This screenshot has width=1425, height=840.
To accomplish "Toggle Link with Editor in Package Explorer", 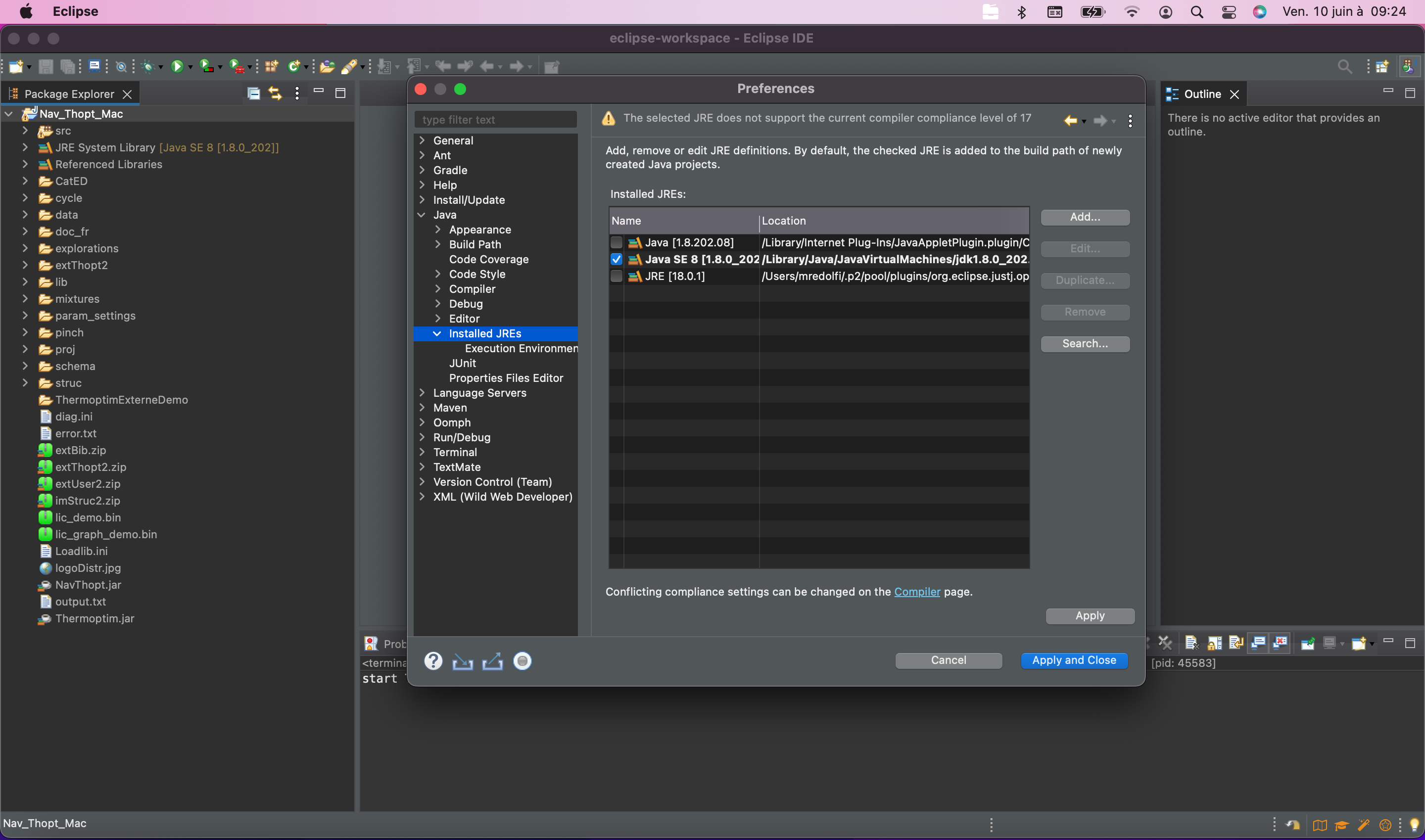I will pos(275,93).
